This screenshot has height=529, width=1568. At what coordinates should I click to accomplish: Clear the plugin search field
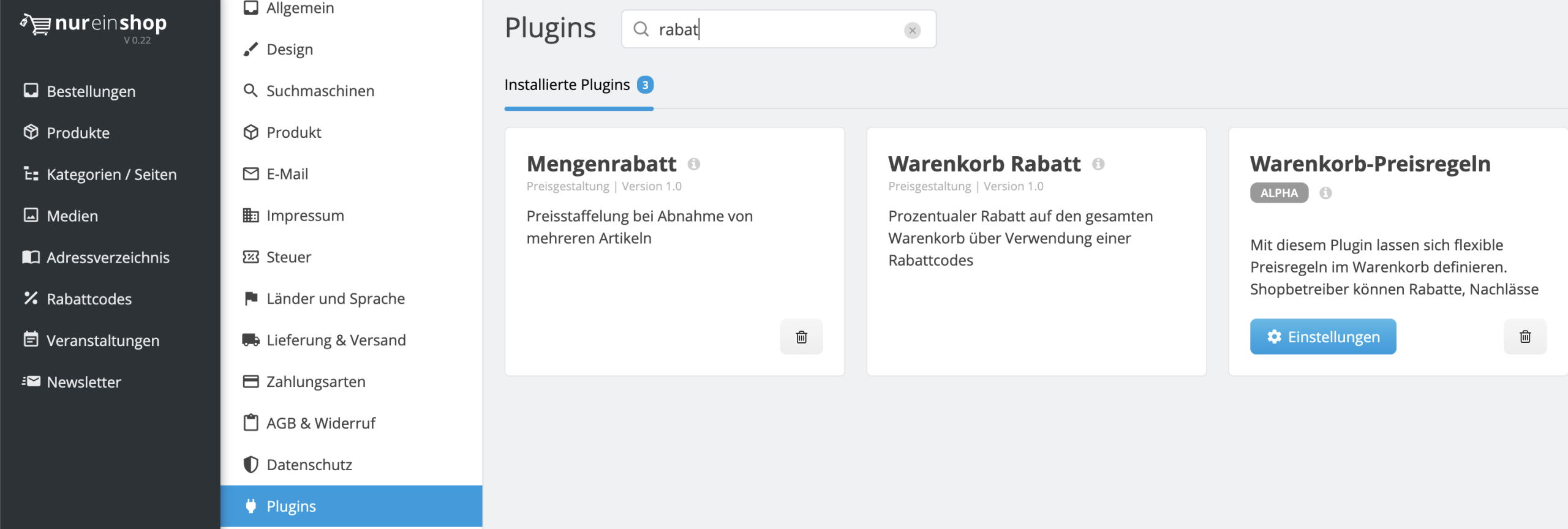[912, 30]
